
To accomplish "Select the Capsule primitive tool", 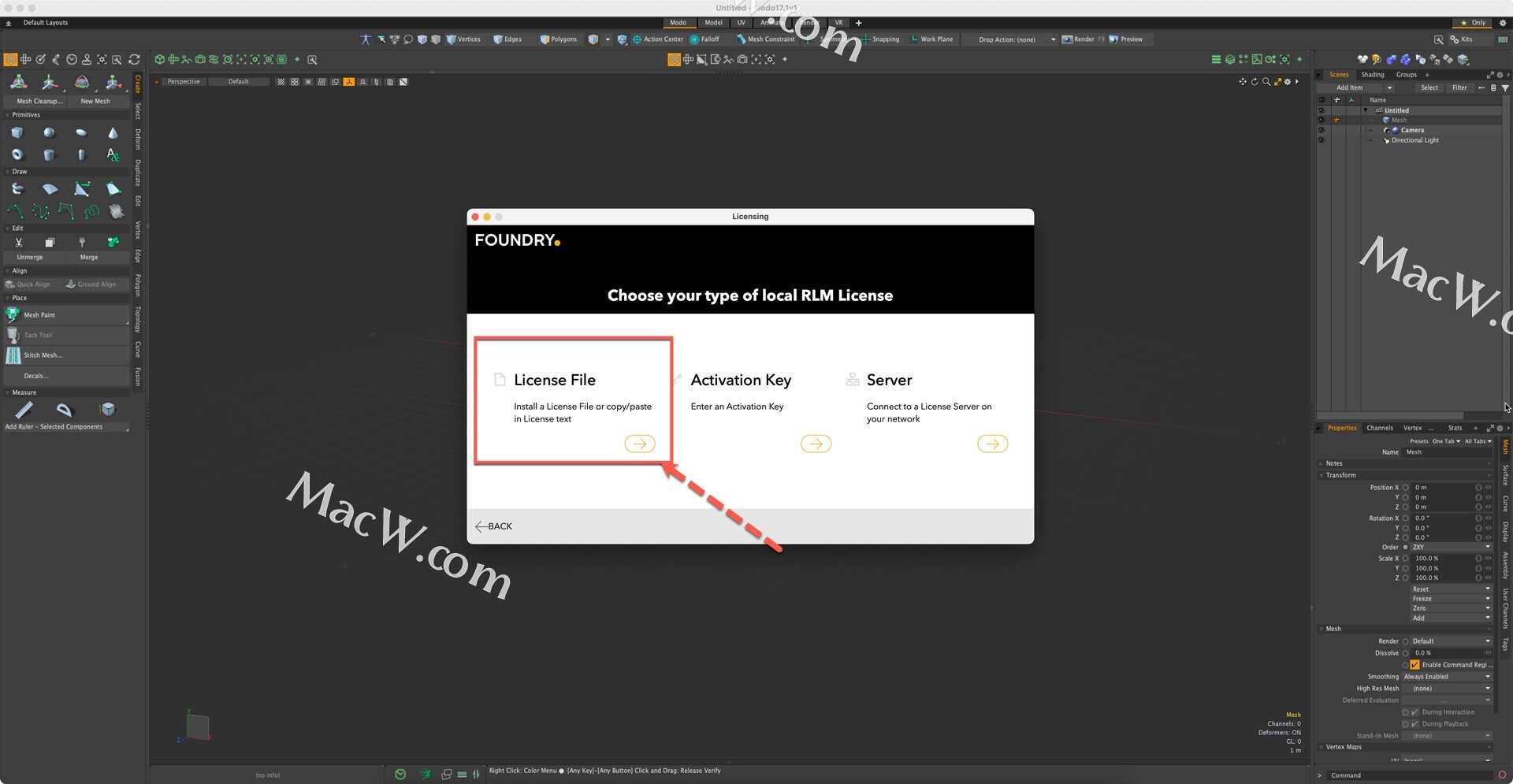I will click(x=81, y=154).
